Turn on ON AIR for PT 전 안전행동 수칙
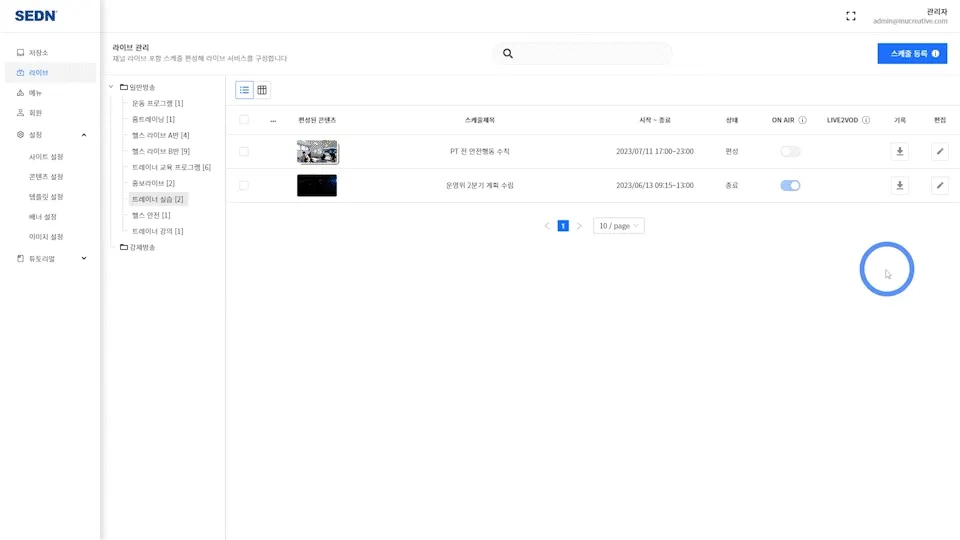 click(790, 151)
